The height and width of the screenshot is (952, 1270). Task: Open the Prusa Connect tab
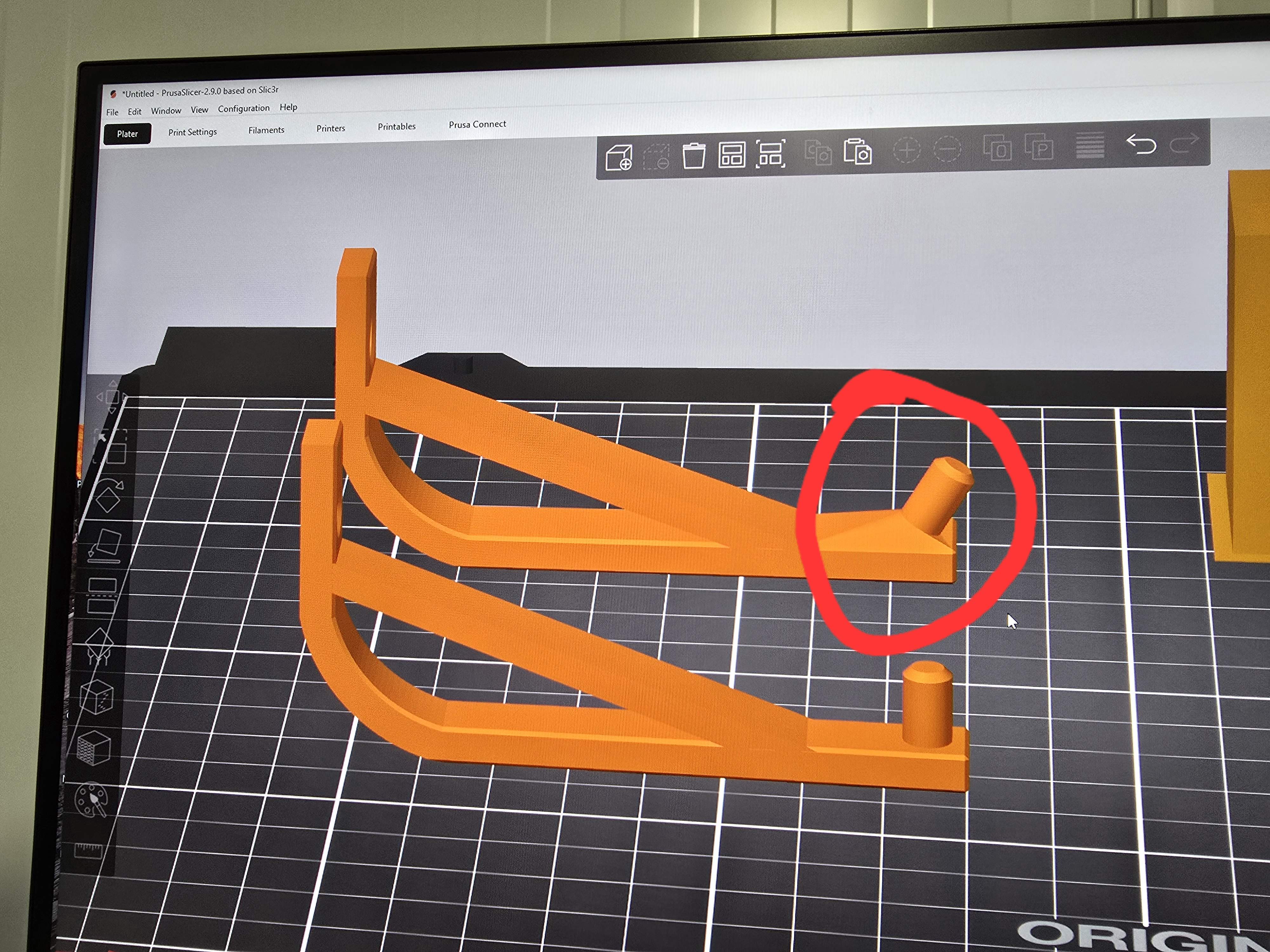click(x=477, y=124)
